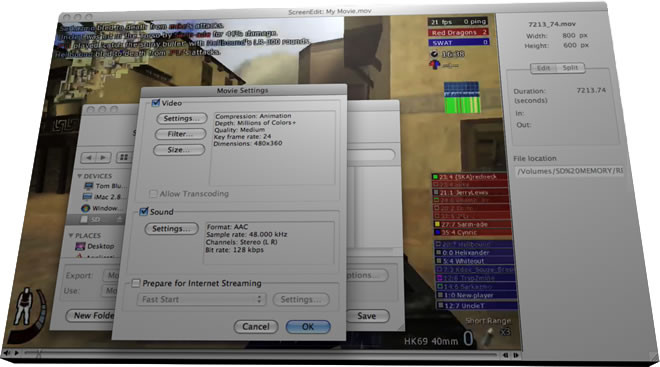Click the search field in save dialog

370,155
